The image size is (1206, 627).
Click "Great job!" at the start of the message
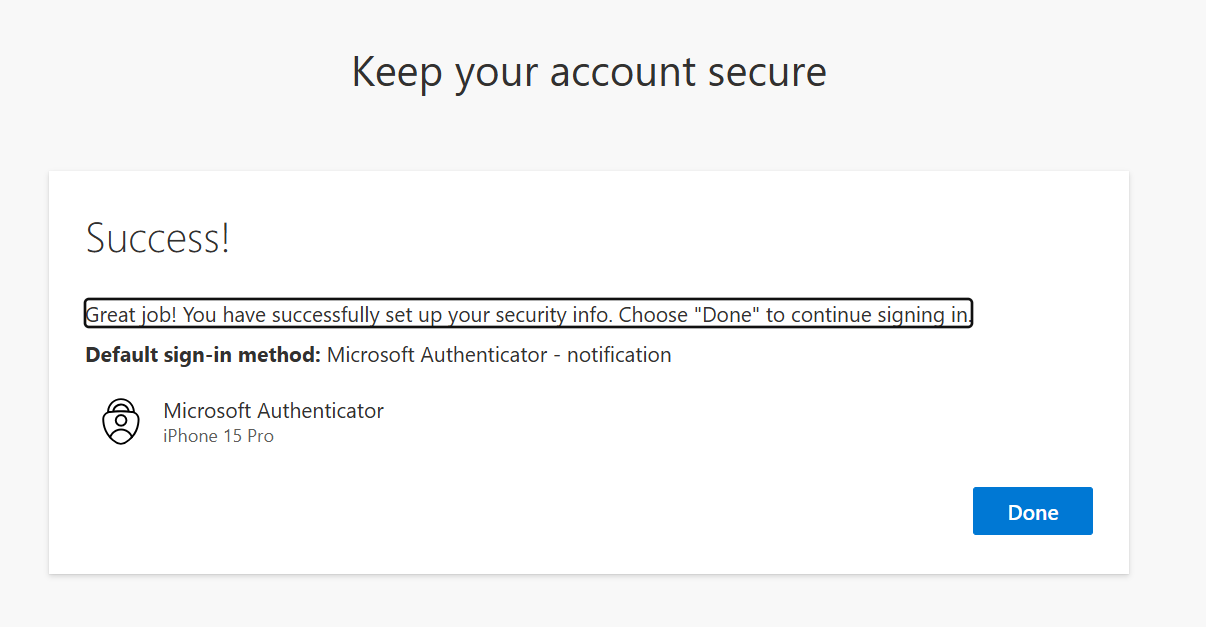coord(131,315)
